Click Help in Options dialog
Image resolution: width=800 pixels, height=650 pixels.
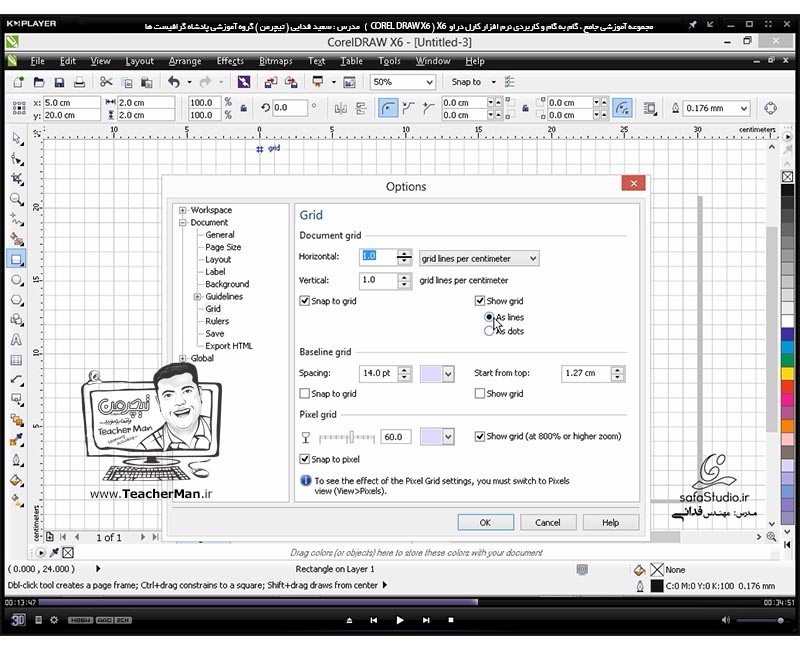click(x=610, y=522)
